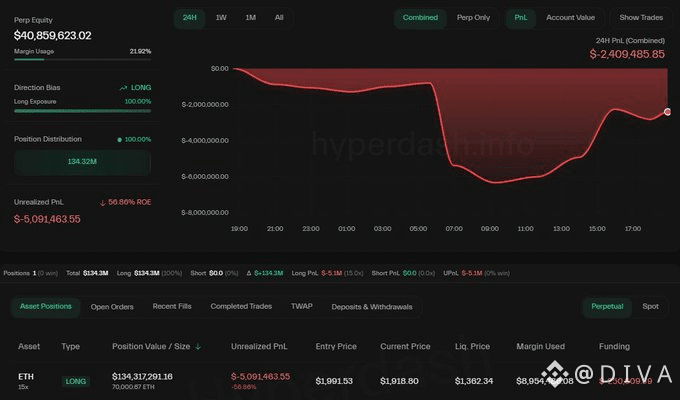
Task: Click the 09:00 time axis label
Action: tap(490, 229)
